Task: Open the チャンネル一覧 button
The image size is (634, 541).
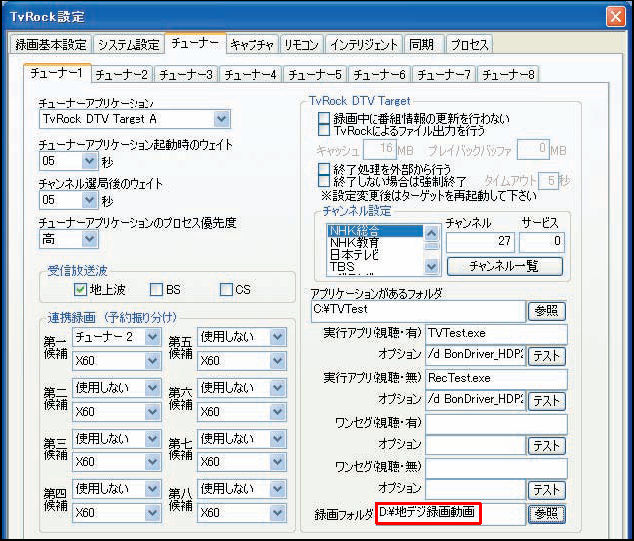Action: click(x=505, y=266)
